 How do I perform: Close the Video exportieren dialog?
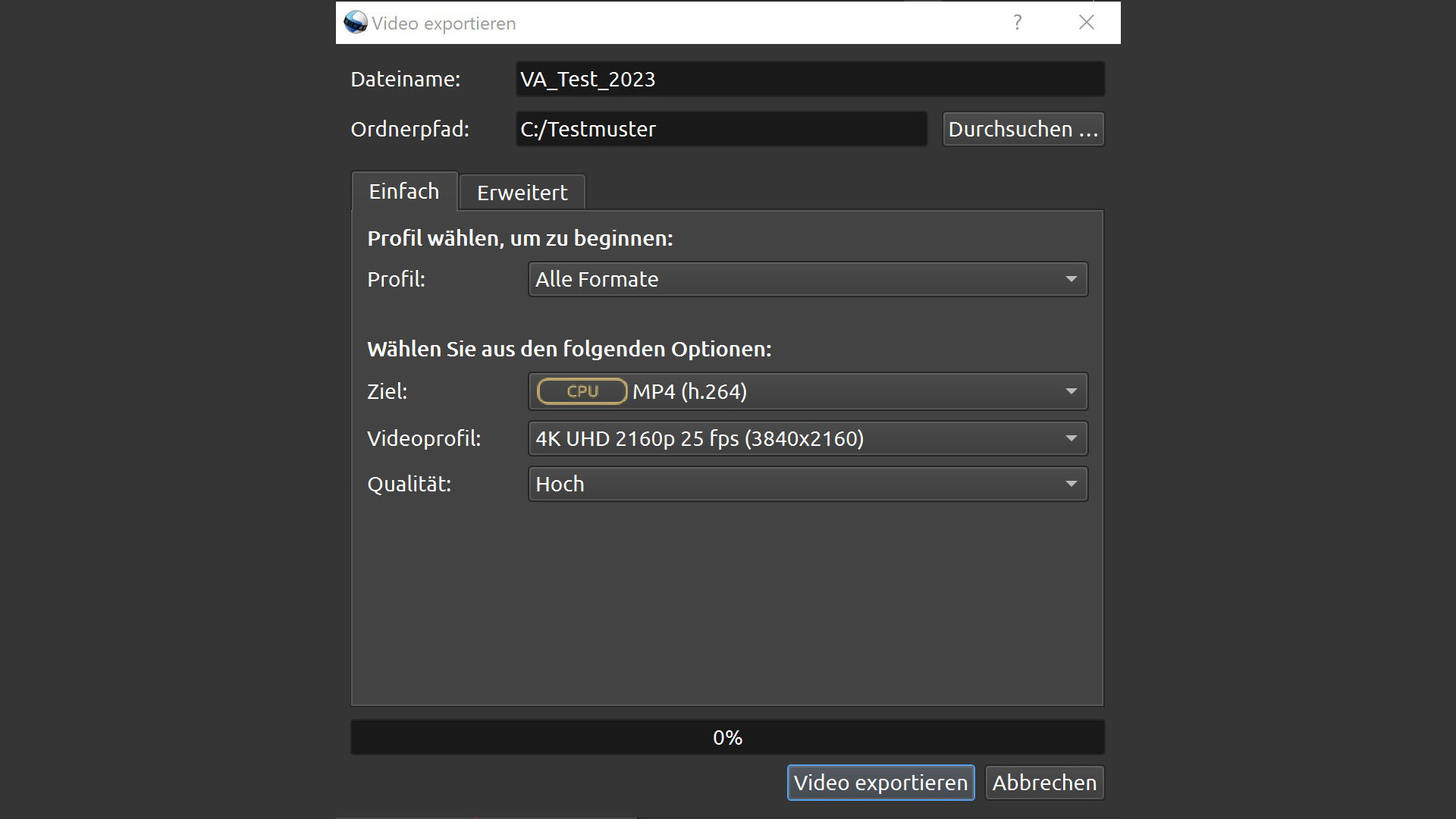click(x=1086, y=23)
